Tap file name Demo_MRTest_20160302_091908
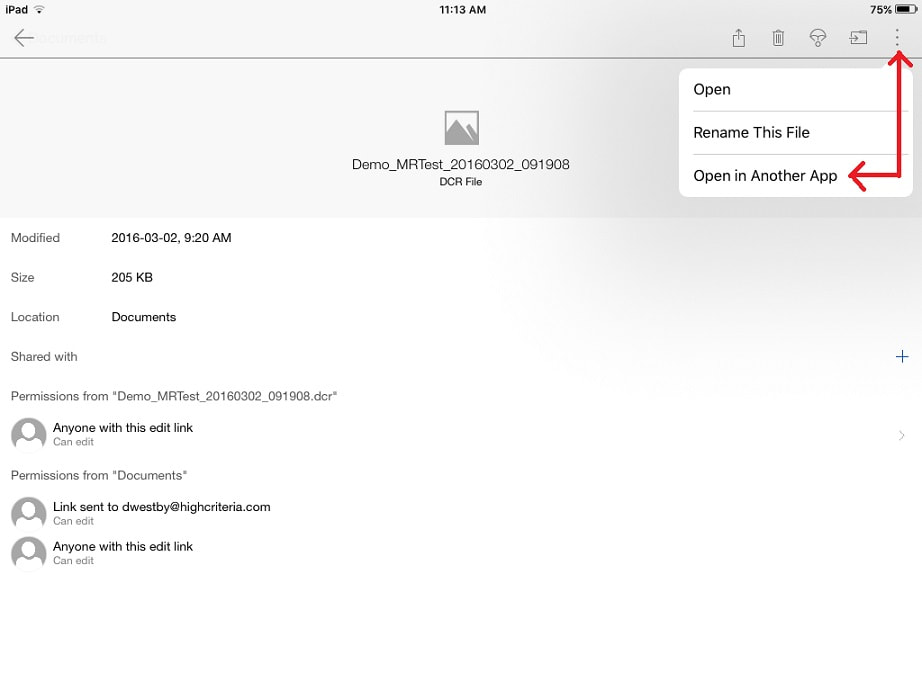Screen dimensions: 922x691 pyautogui.click(x=460, y=165)
